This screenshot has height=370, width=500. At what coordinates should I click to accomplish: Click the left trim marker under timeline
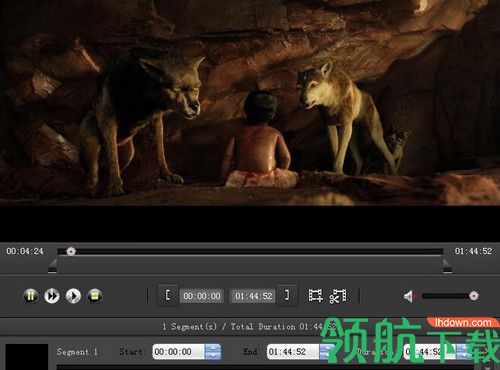[53, 266]
